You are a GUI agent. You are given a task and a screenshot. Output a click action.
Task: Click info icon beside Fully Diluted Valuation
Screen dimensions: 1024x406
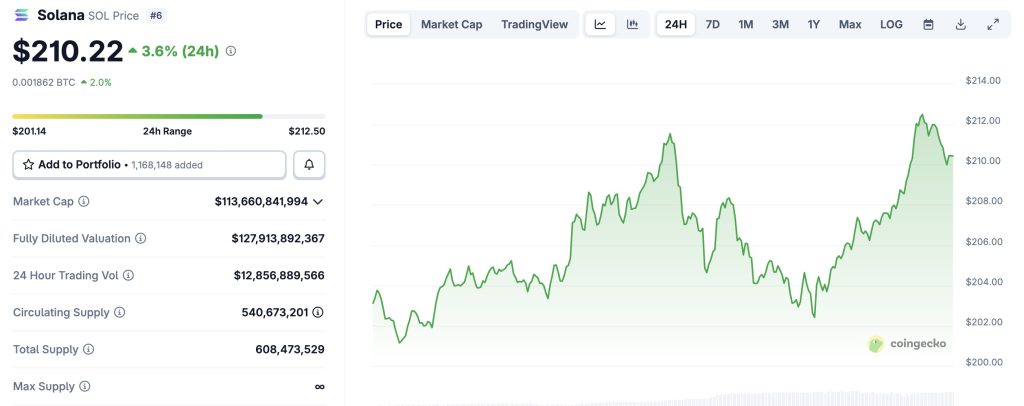(141, 239)
